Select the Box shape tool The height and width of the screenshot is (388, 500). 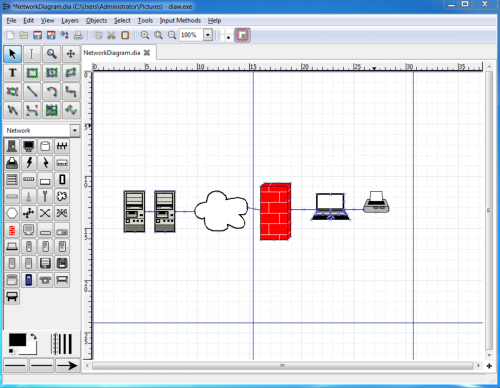tap(32, 73)
